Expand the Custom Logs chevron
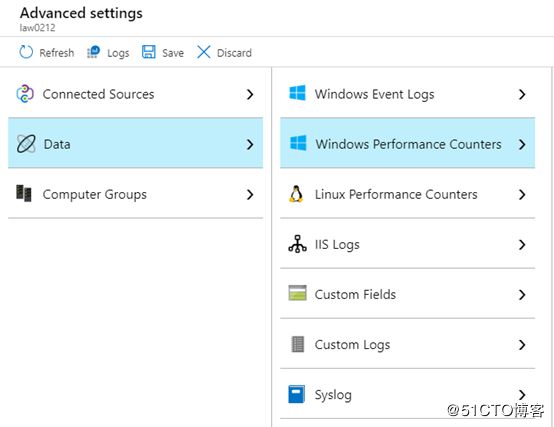The width and height of the screenshot is (554, 427). point(522,345)
